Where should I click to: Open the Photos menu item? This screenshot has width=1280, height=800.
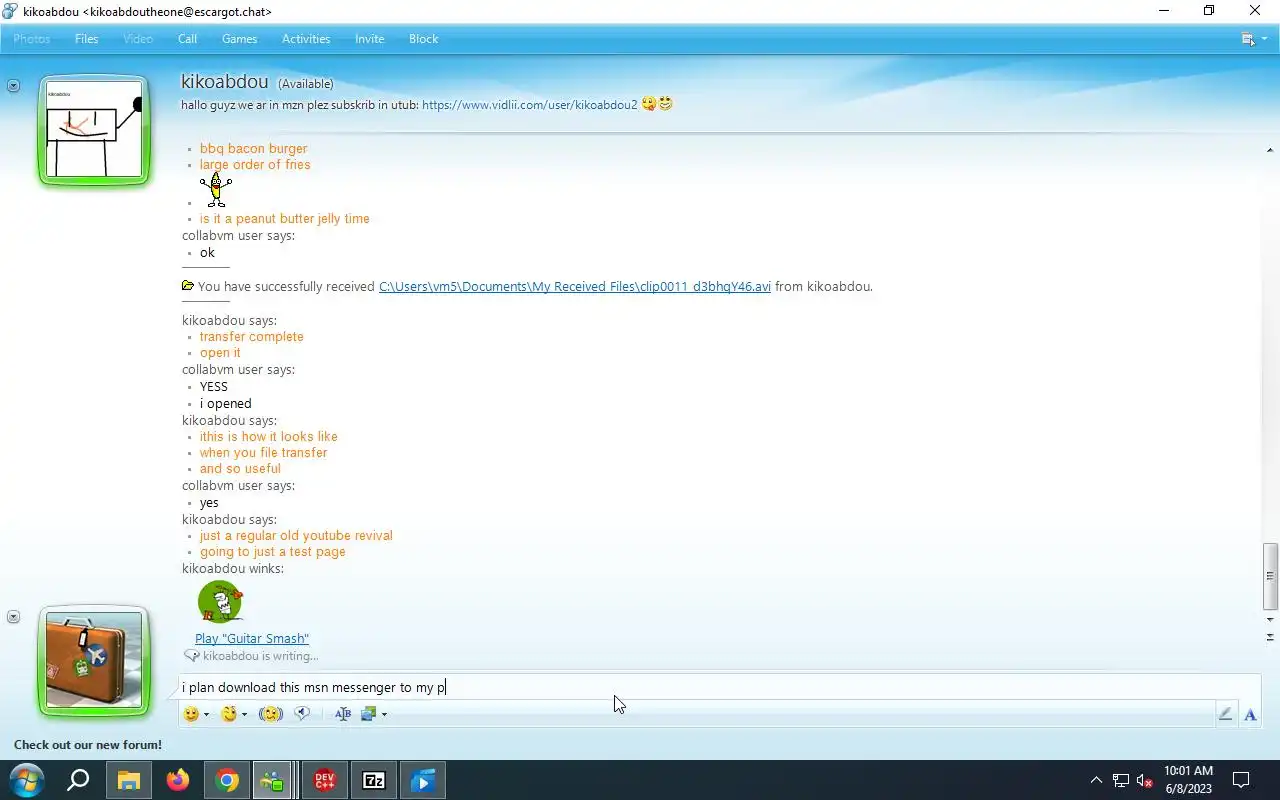tap(32, 39)
